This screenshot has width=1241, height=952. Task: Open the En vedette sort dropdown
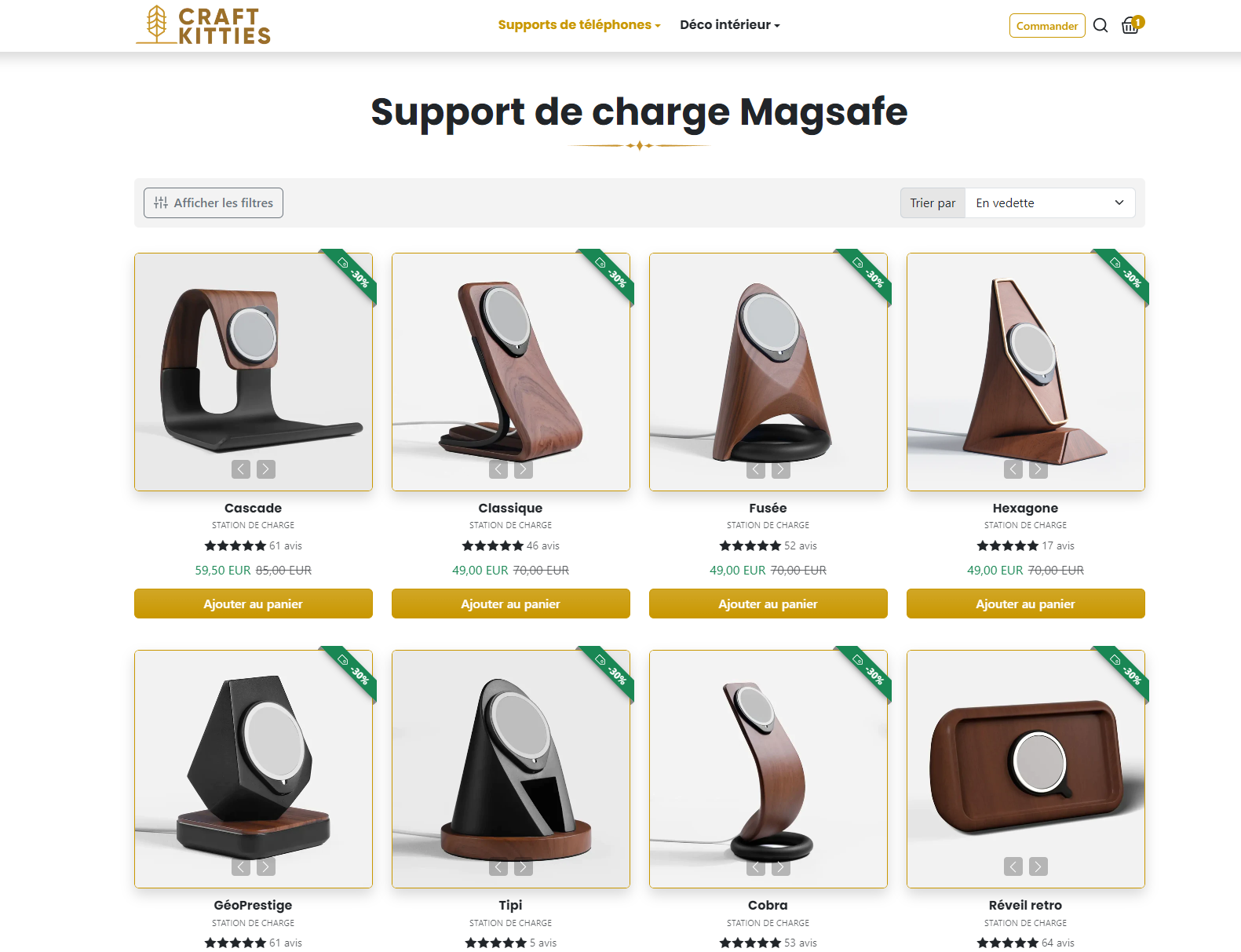pyautogui.click(x=1049, y=203)
